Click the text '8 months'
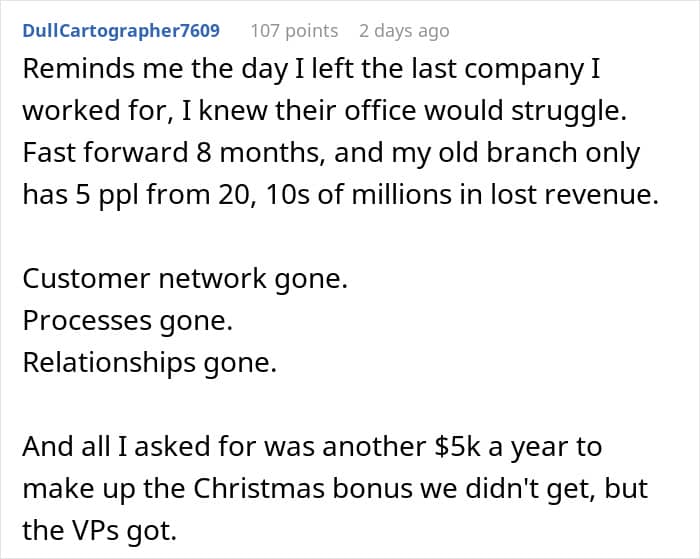This screenshot has height=559, width=700. coord(248,154)
